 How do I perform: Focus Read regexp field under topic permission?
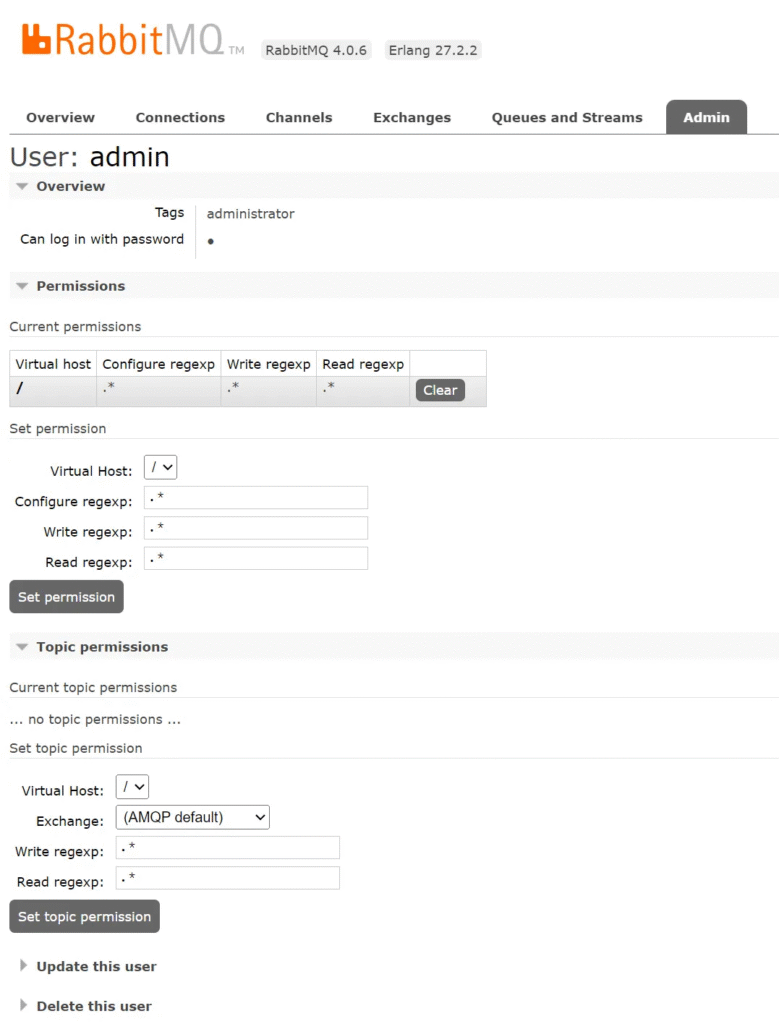point(227,878)
